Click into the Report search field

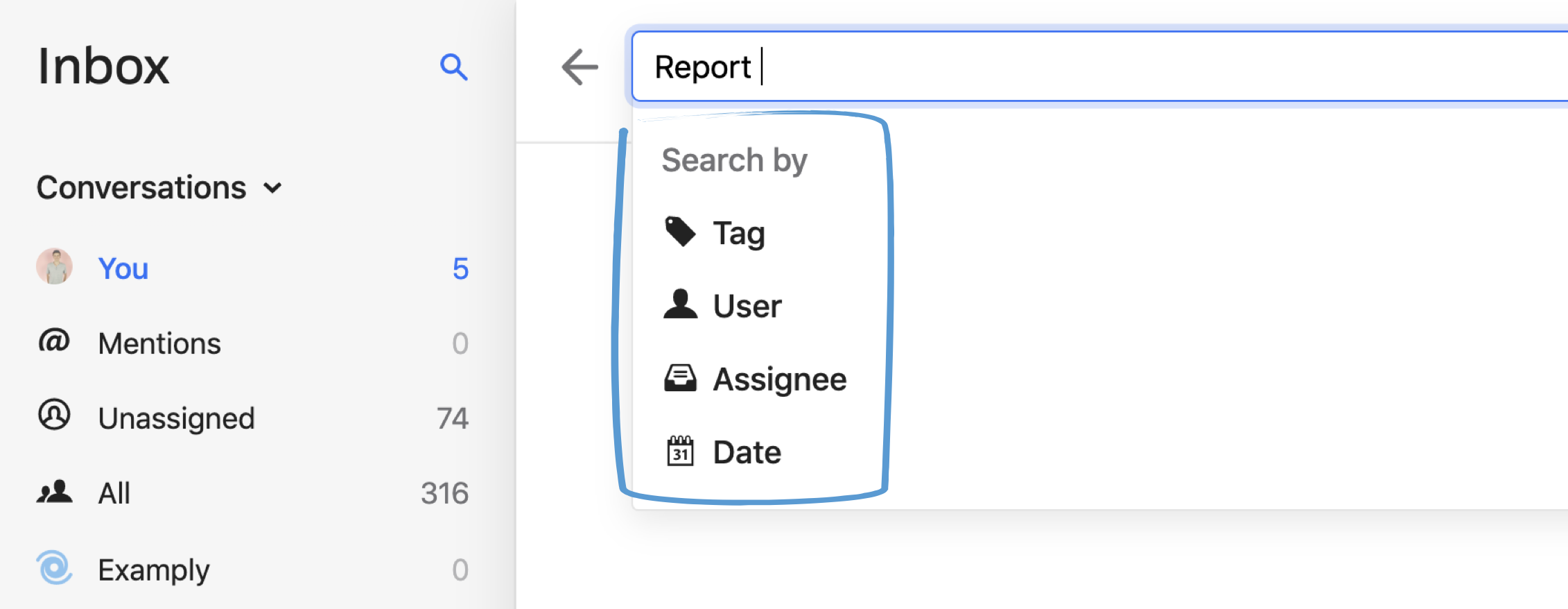pyautogui.click(x=1099, y=67)
